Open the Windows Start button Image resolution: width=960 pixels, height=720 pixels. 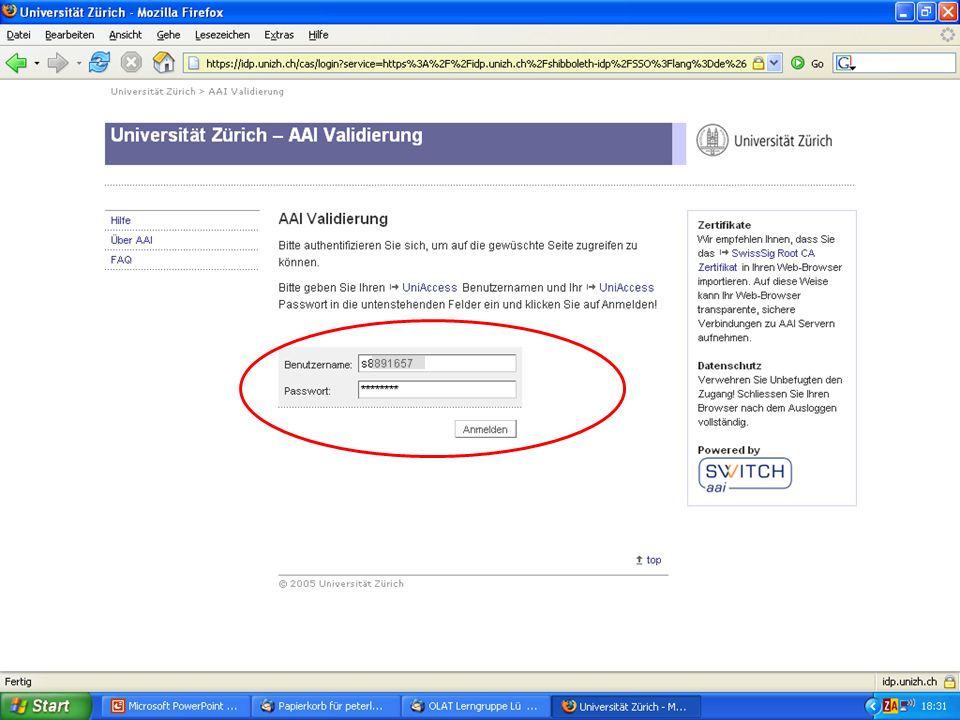point(45,706)
